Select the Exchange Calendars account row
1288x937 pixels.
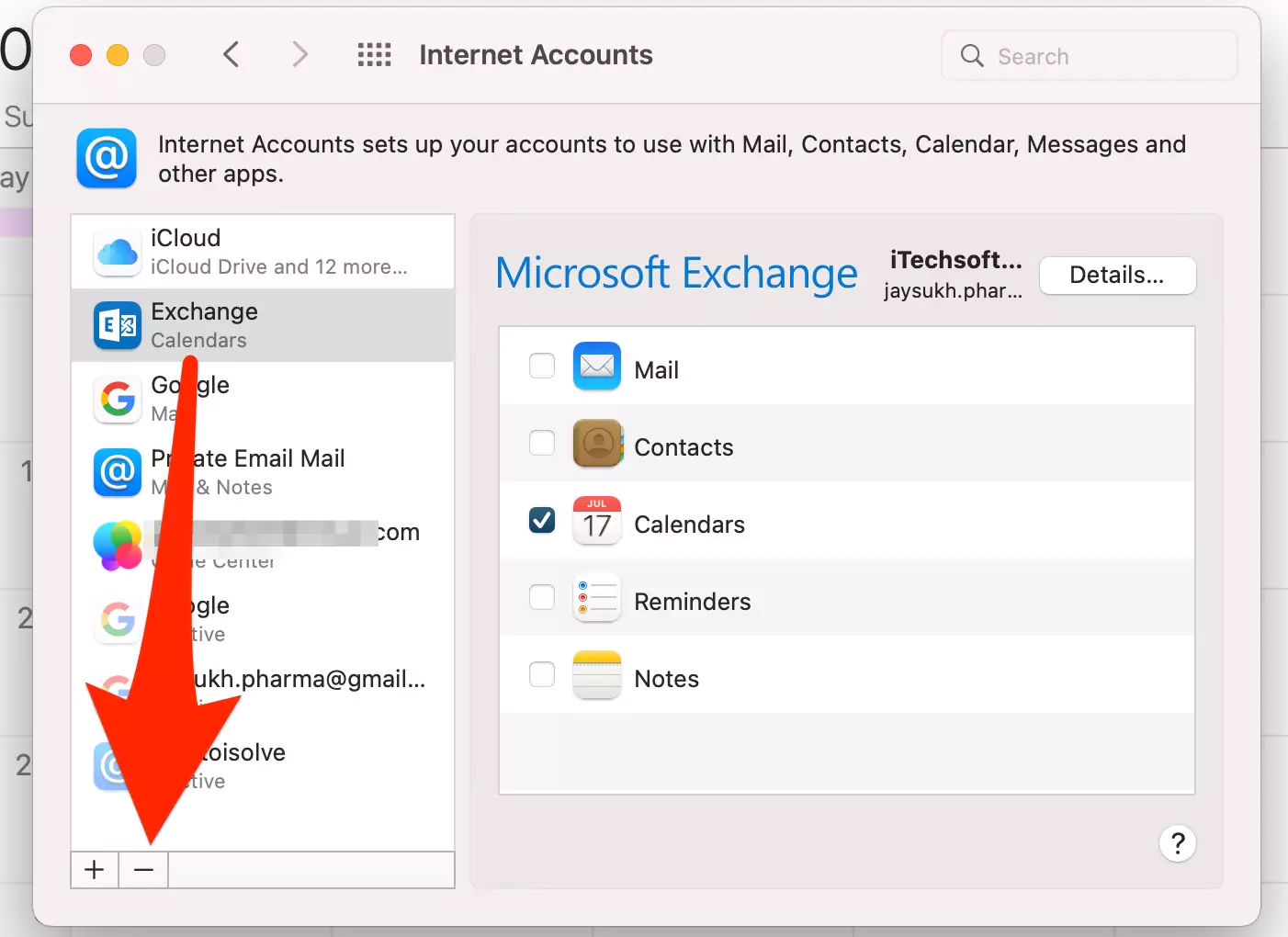(263, 325)
